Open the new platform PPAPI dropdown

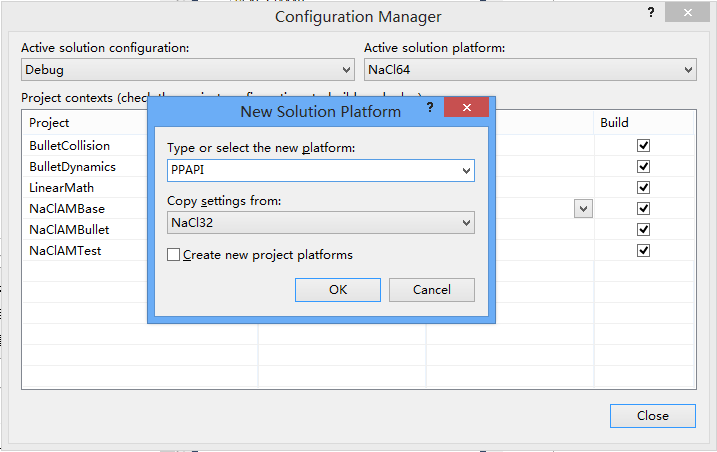466,170
